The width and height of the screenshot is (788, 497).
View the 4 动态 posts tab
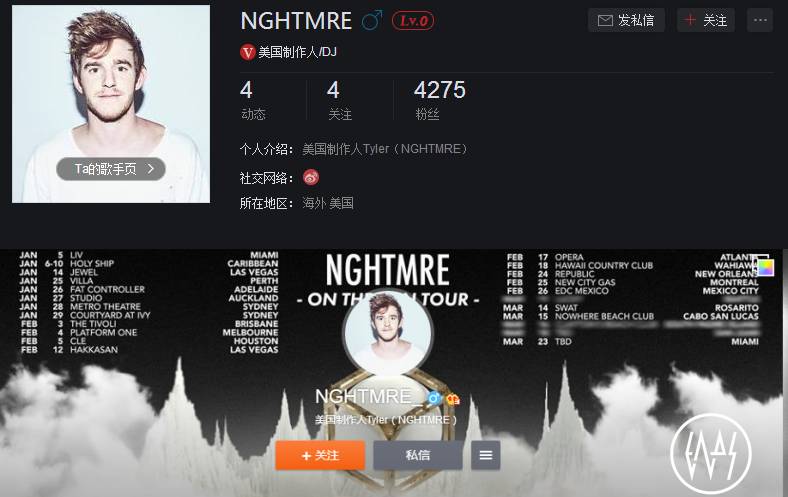253,100
